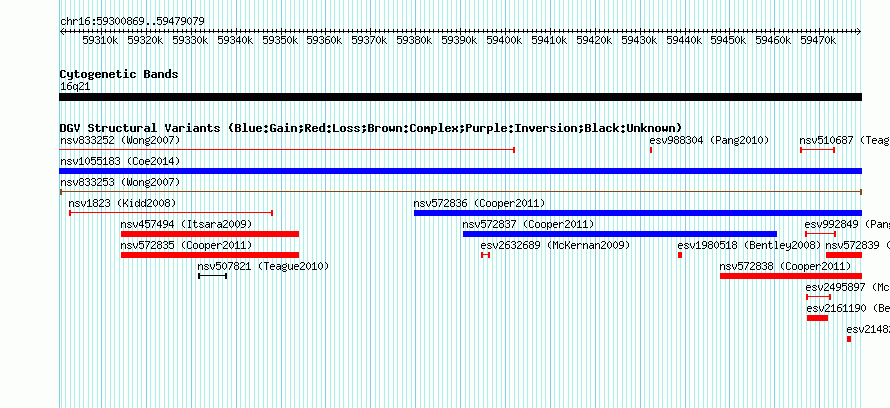Select the small esv1980518 red marker

pyautogui.click(x=680, y=255)
